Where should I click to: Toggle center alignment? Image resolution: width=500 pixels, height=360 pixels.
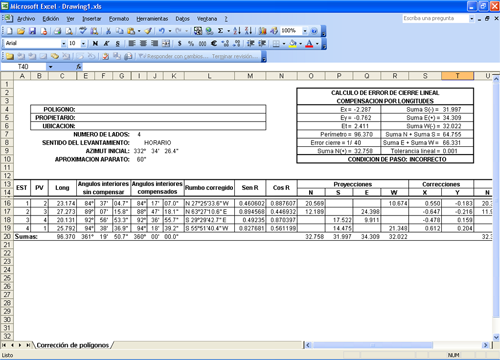coord(143,43)
